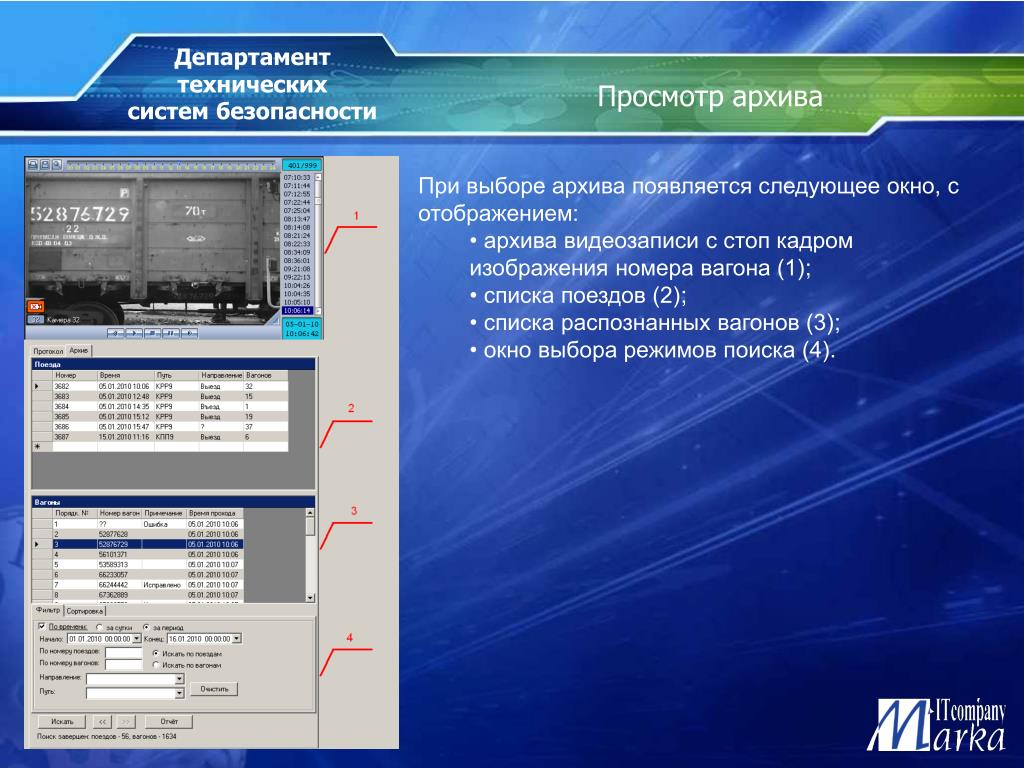This screenshot has height=768, width=1024.
Task: Select train row 3687
Action: (160, 437)
